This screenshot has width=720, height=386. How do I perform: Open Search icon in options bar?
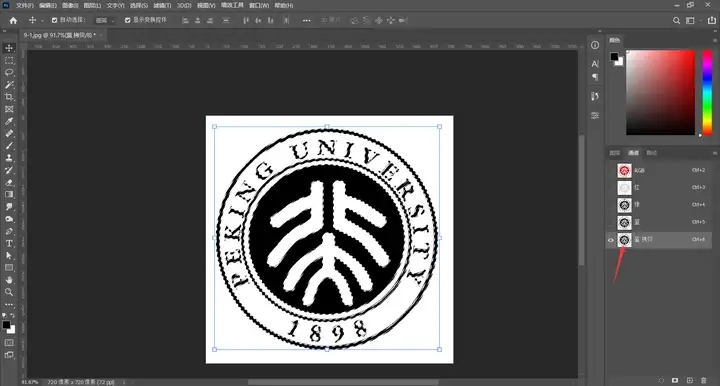(676, 20)
